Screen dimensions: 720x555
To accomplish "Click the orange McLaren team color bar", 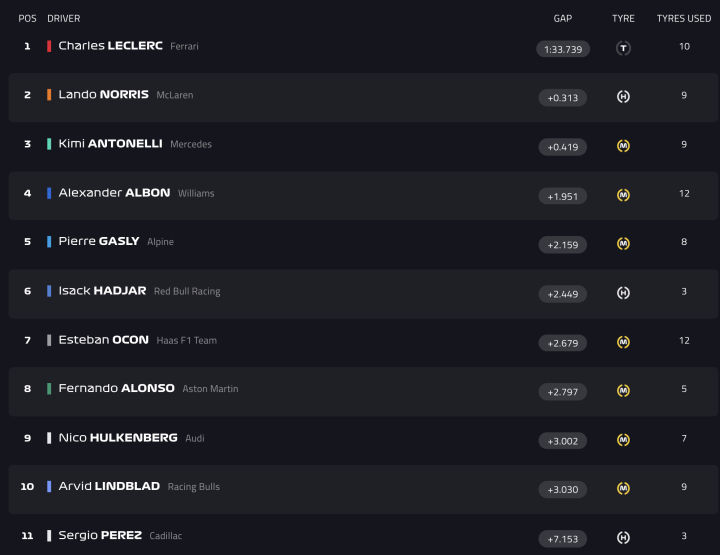I will 49,95.
